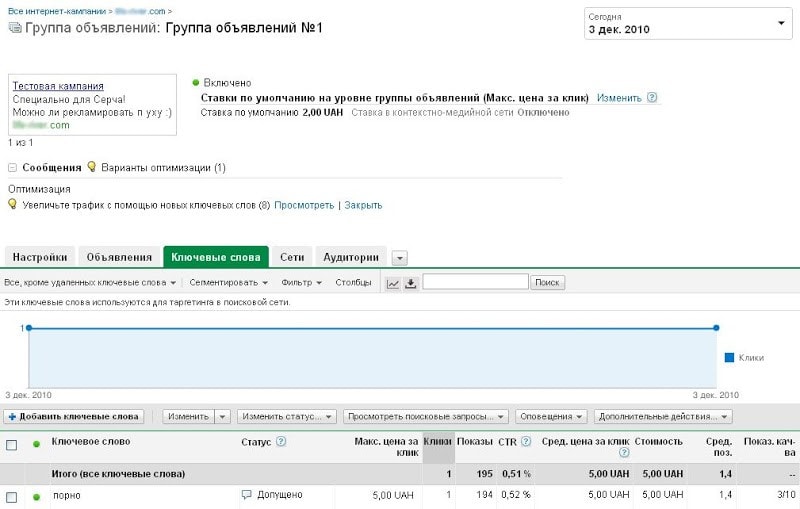Click help icon next to Изменить link

coord(652,98)
